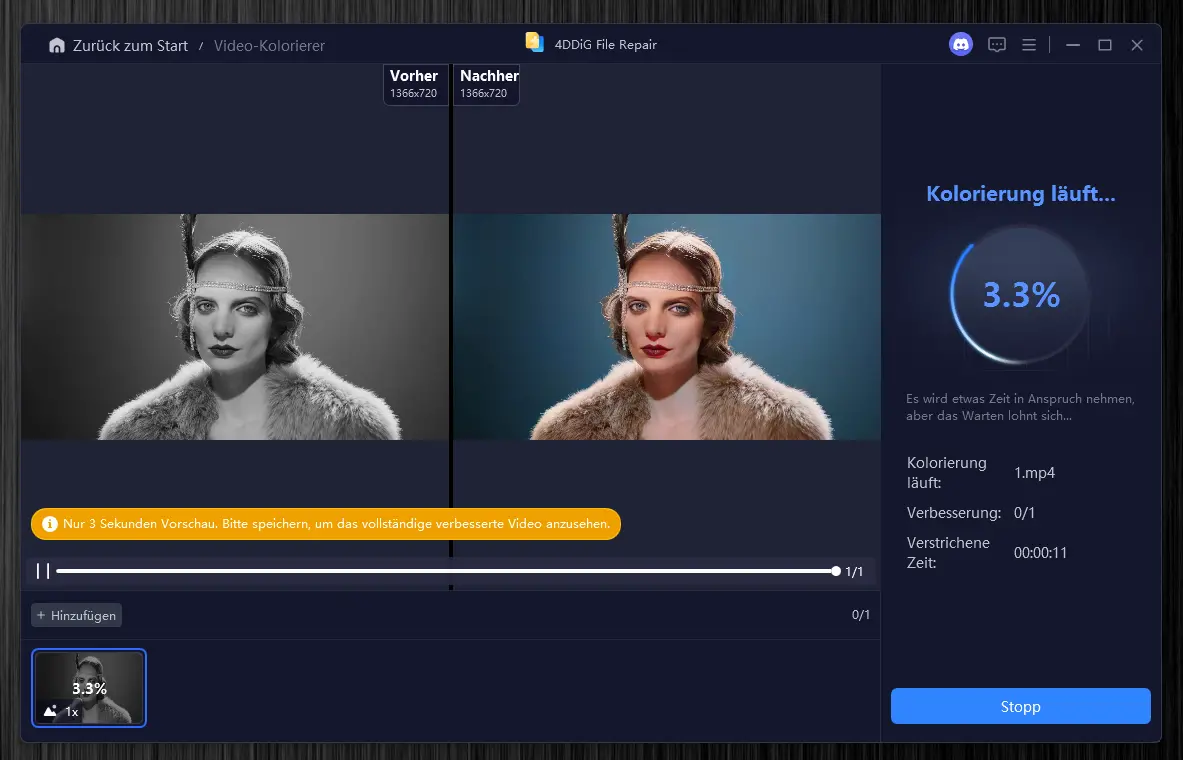Click the colorized Nachher preview image
The image size is (1183, 760).
coord(667,327)
